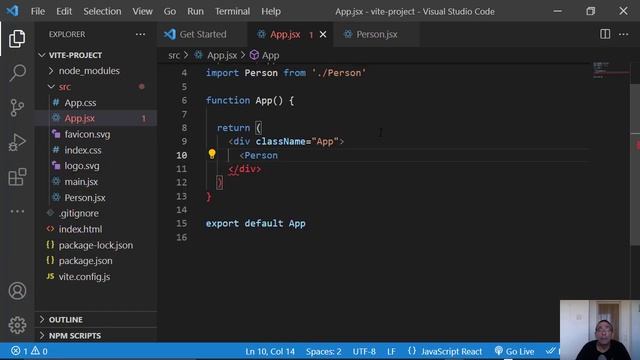Open the Accounts menu icon
This screenshot has width=640, height=360.
(17, 291)
